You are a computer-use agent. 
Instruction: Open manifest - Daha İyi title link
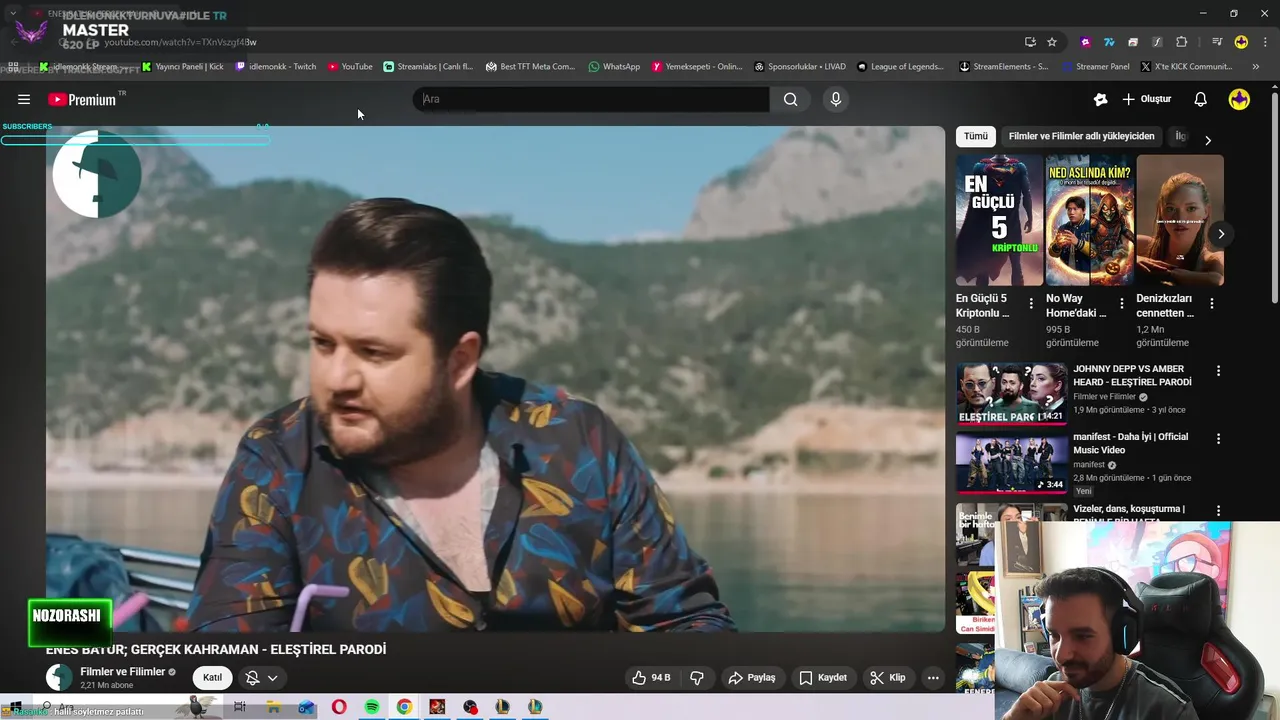(x=1130, y=443)
